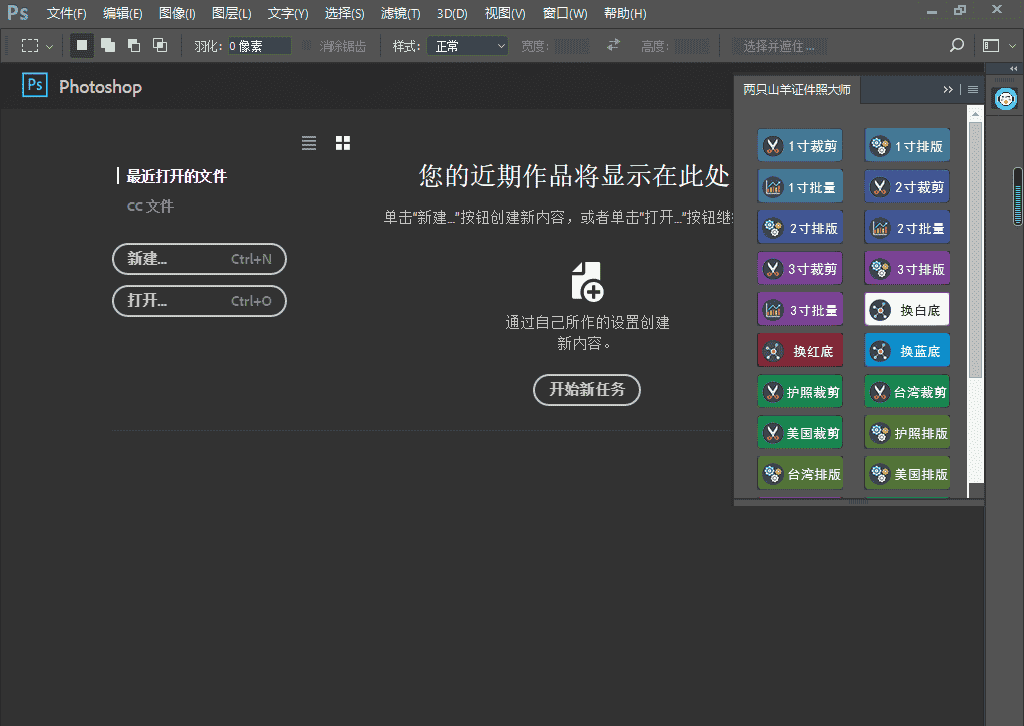This screenshot has height=726, width=1024.
Task: Click the swap width and height icon
Action: click(x=613, y=45)
